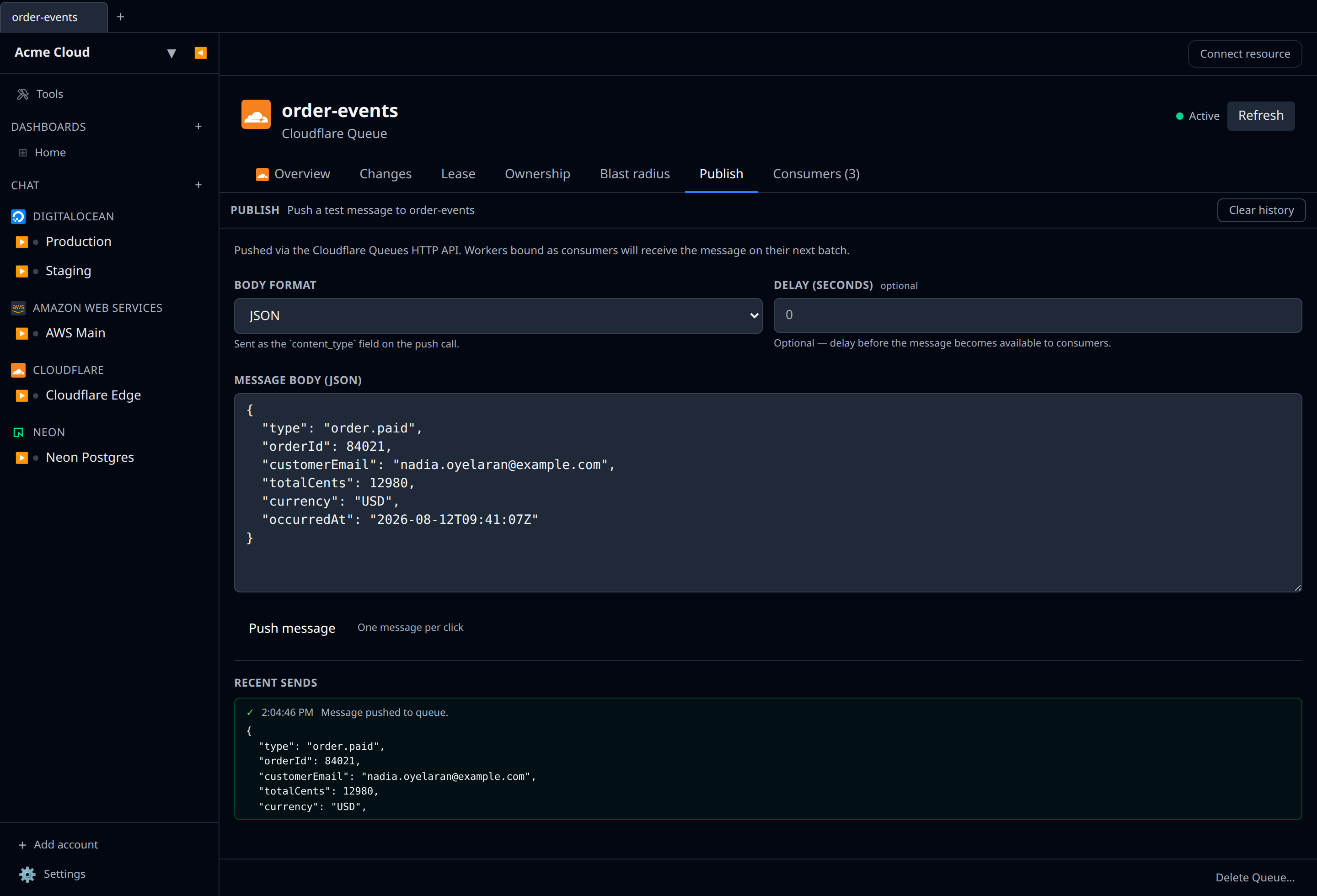Switch to the Ownership tab
1317x896 pixels.
pos(537,174)
